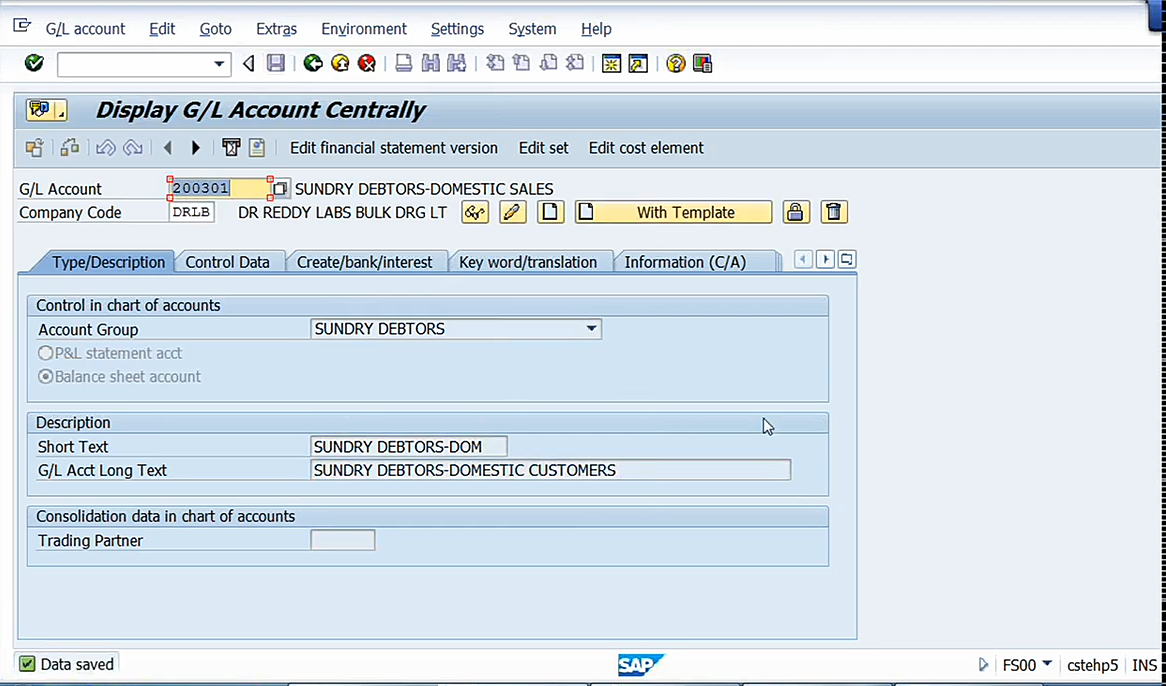The width and height of the screenshot is (1166, 686).
Task: Open the G/L account menu
Action: point(86,29)
